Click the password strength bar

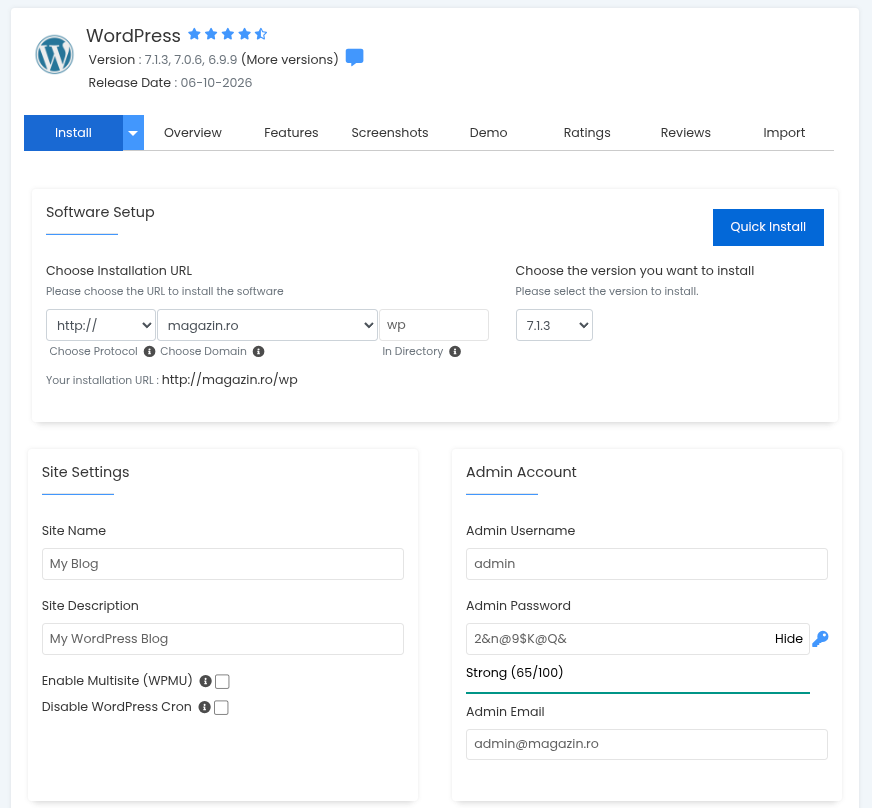point(638,693)
